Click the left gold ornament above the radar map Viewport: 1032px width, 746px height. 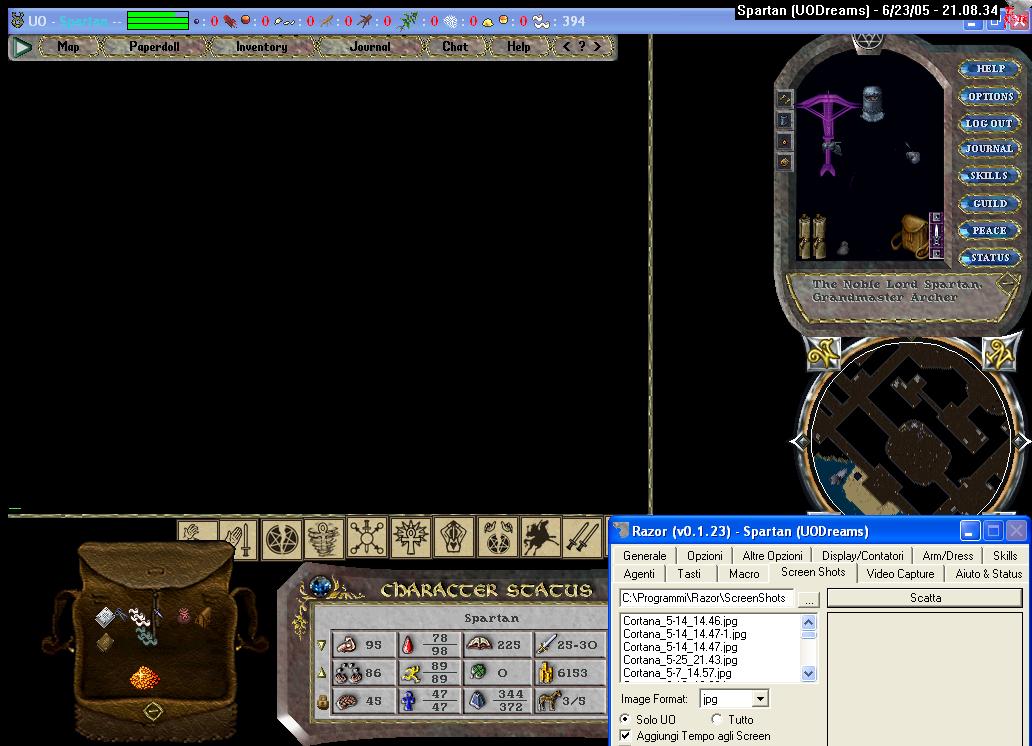823,354
